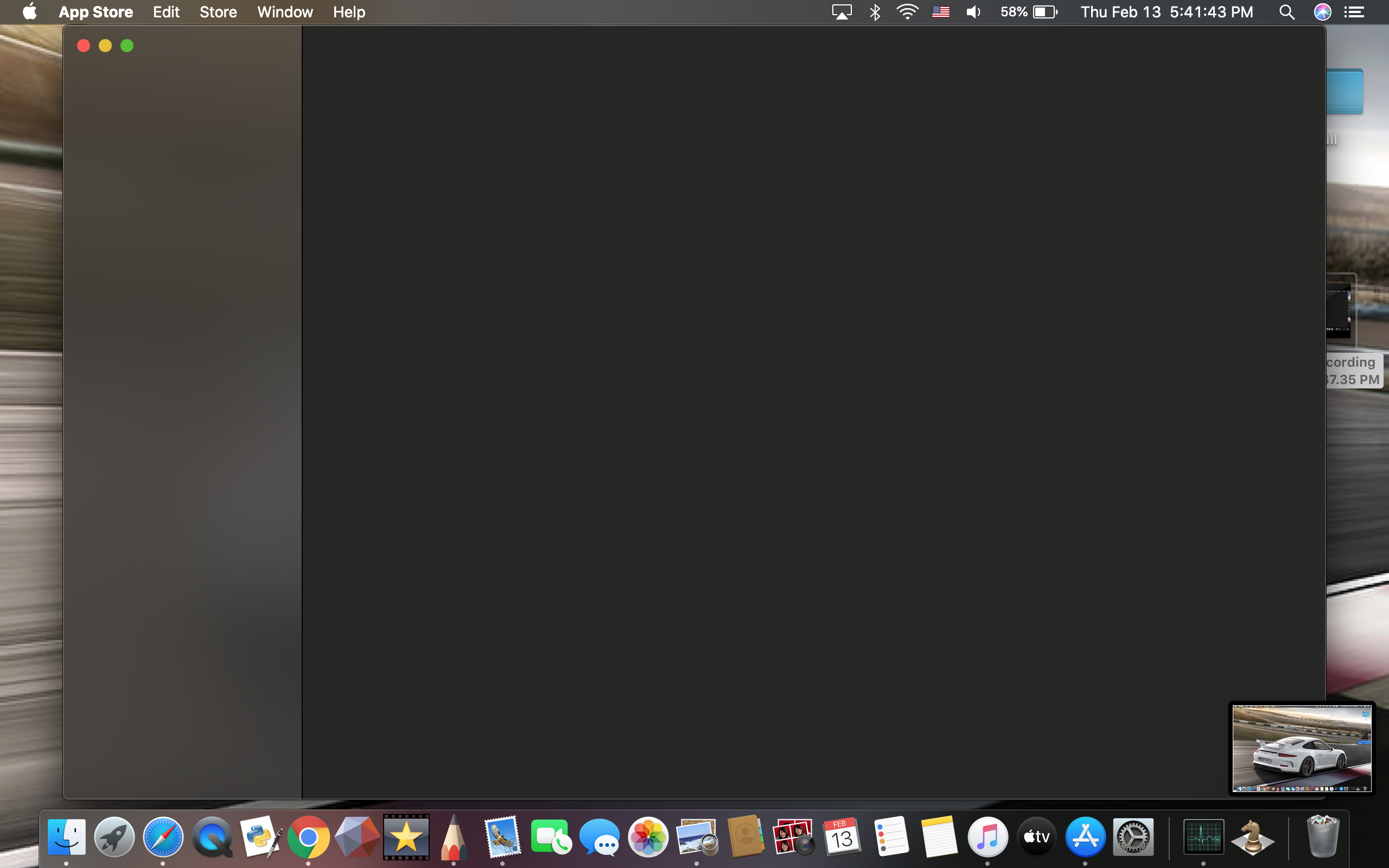The image size is (1389, 868).
Task: Click the floating screenshot preview thumbnail
Action: click(x=1301, y=748)
